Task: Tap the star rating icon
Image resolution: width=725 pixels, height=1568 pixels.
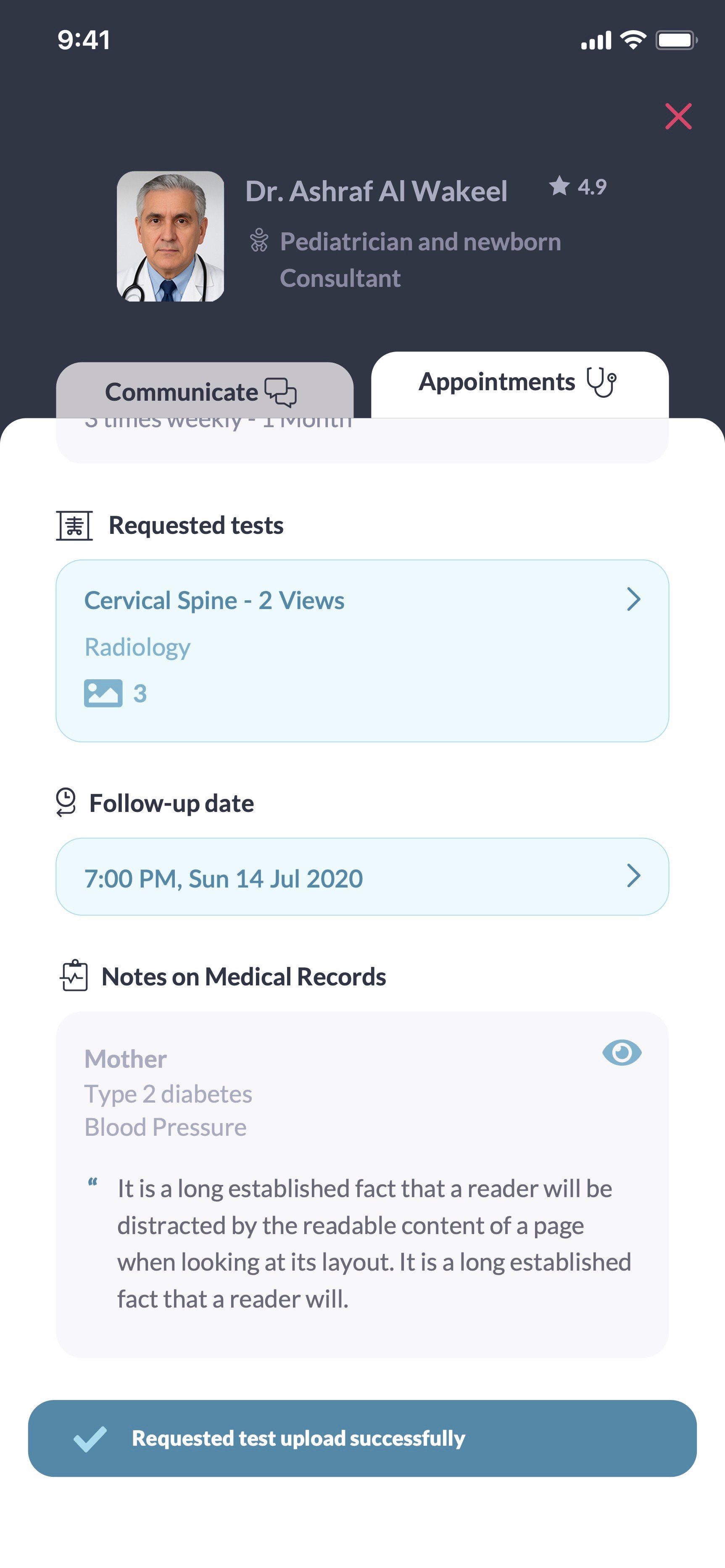Action: (559, 186)
